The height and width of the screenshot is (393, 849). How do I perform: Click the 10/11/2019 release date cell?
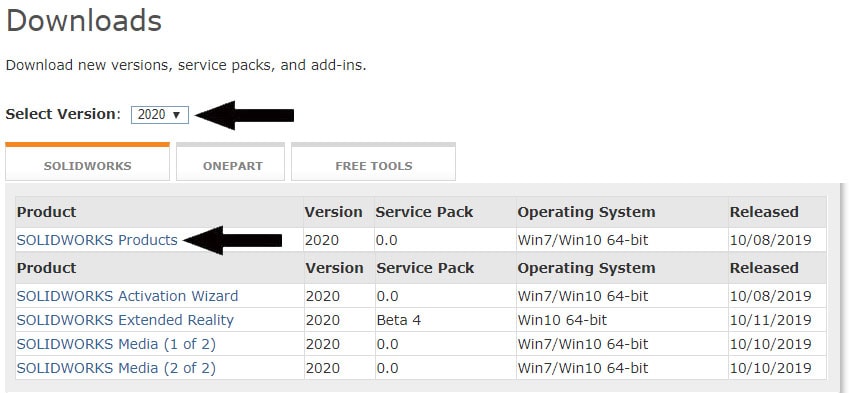[x=770, y=320]
